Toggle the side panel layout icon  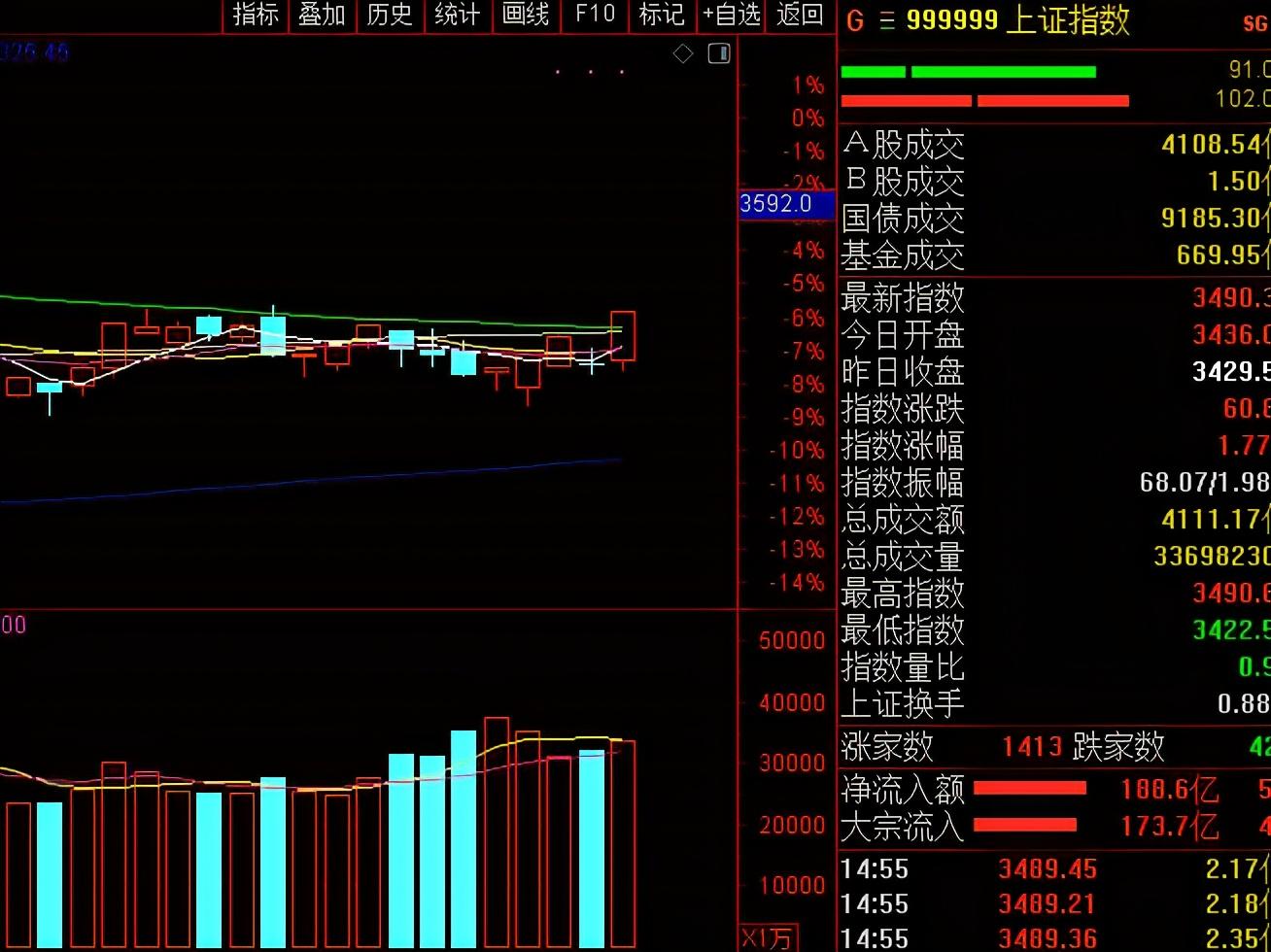719,53
